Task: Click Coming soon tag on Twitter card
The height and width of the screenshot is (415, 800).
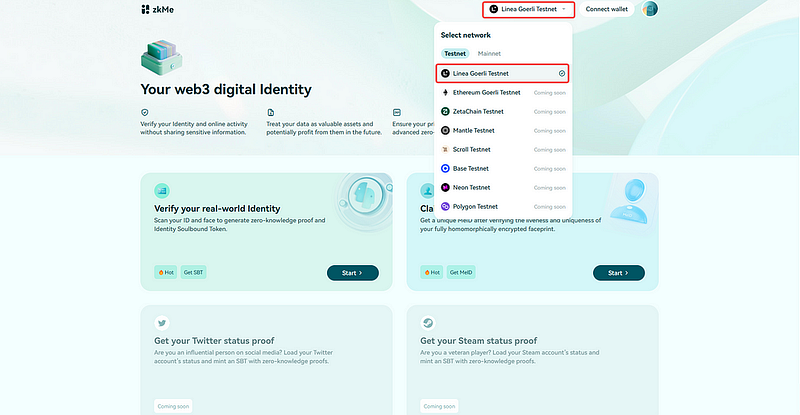Action: pyautogui.click(x=173, y=406)
